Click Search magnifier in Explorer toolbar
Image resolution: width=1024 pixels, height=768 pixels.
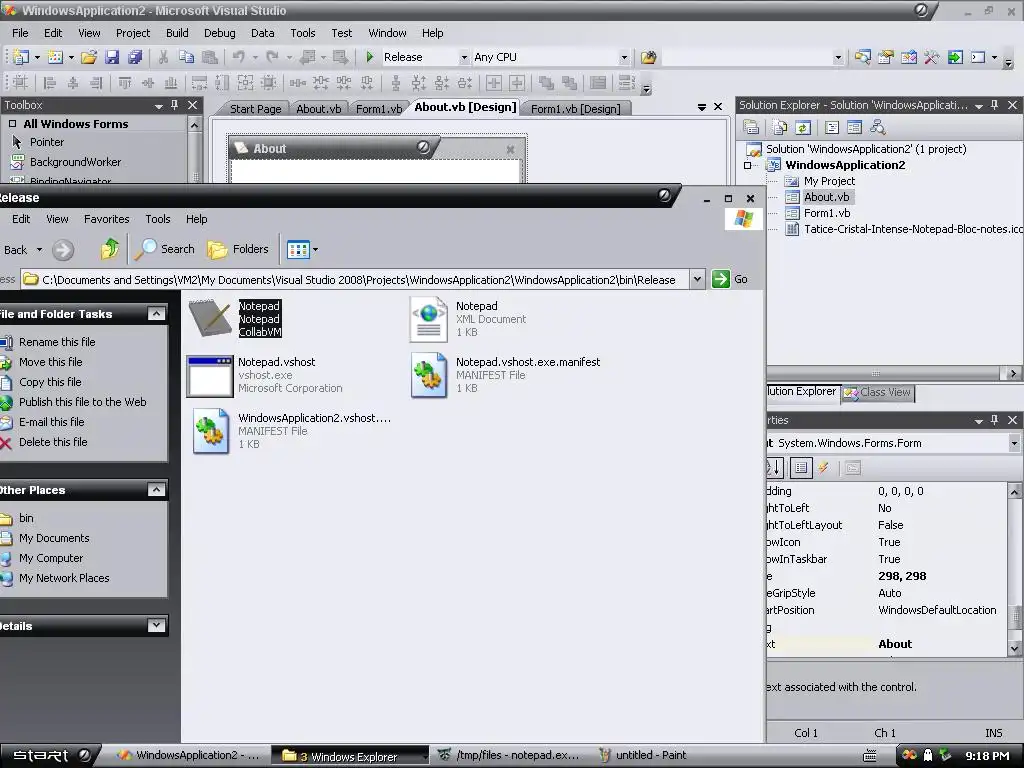tap(165, 249)
